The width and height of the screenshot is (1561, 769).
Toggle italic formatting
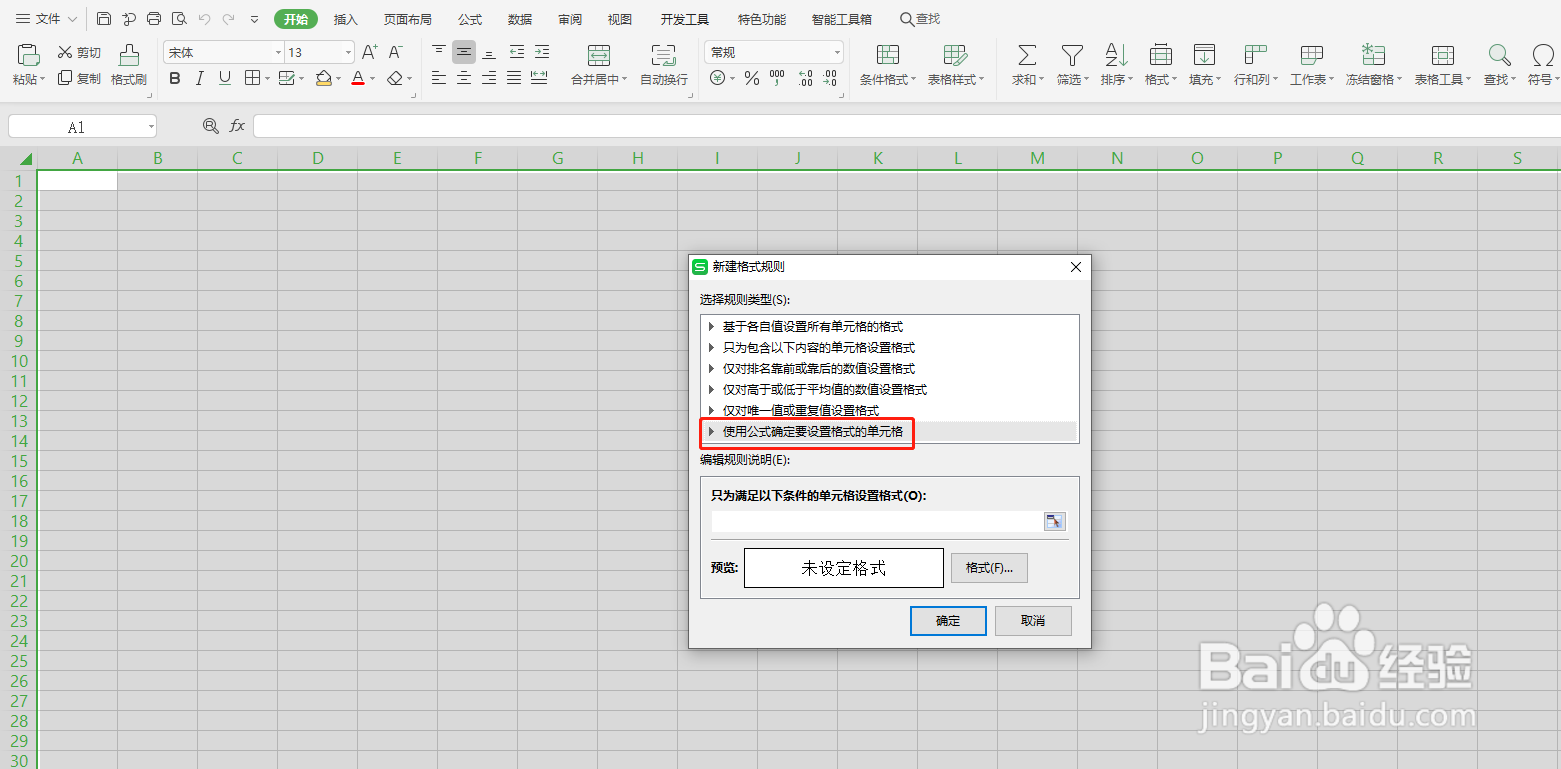point(200,78)
